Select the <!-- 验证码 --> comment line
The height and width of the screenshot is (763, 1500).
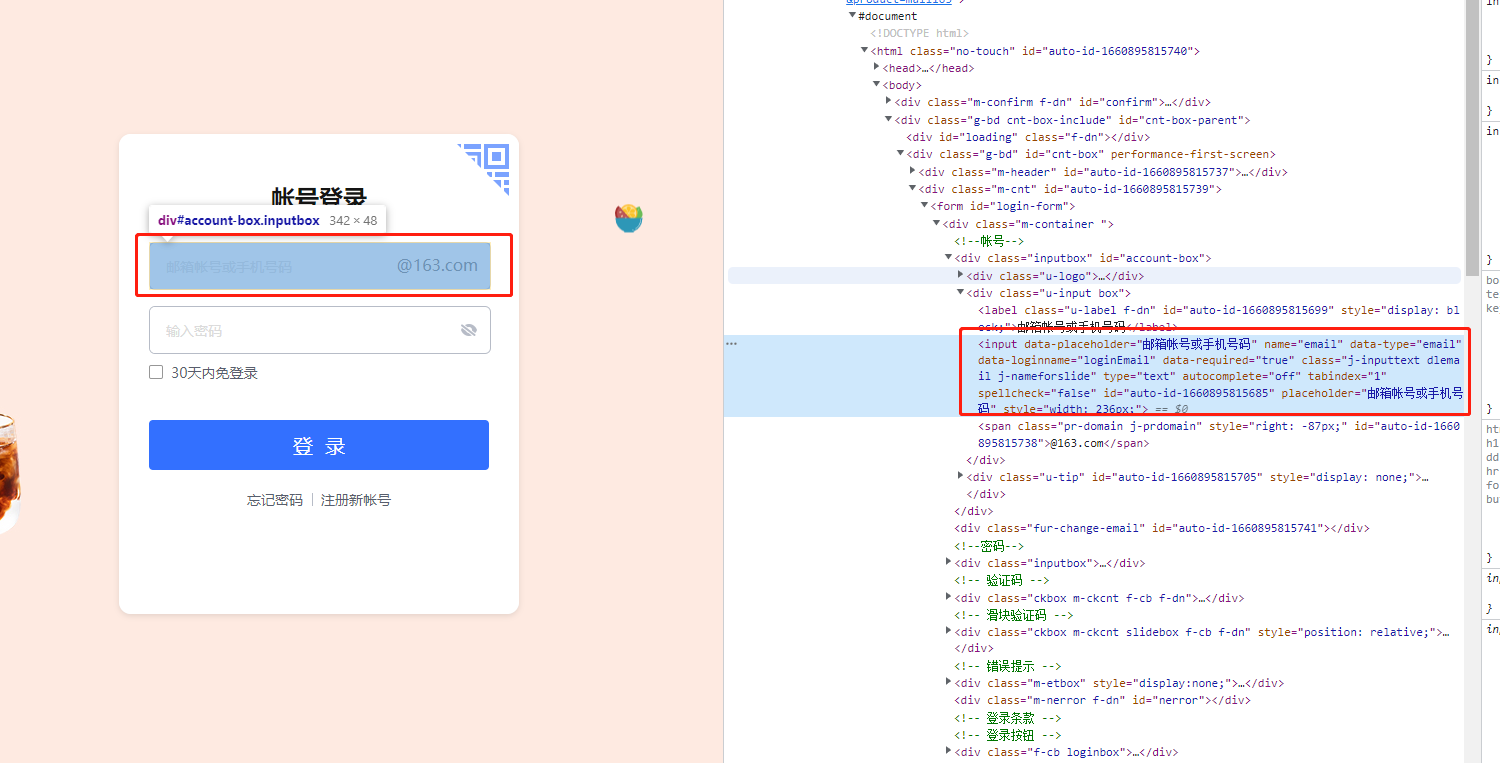click(x=1002, y=580)
